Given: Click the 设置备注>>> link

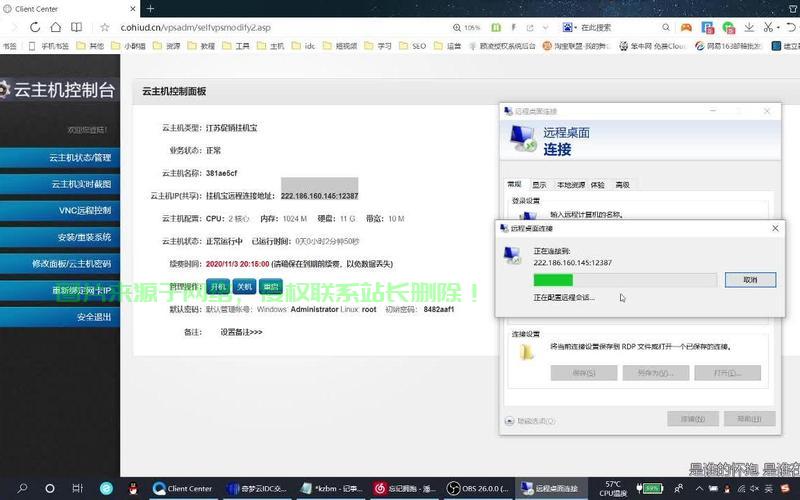Looking at the screenshot, I should click(240, 332).
